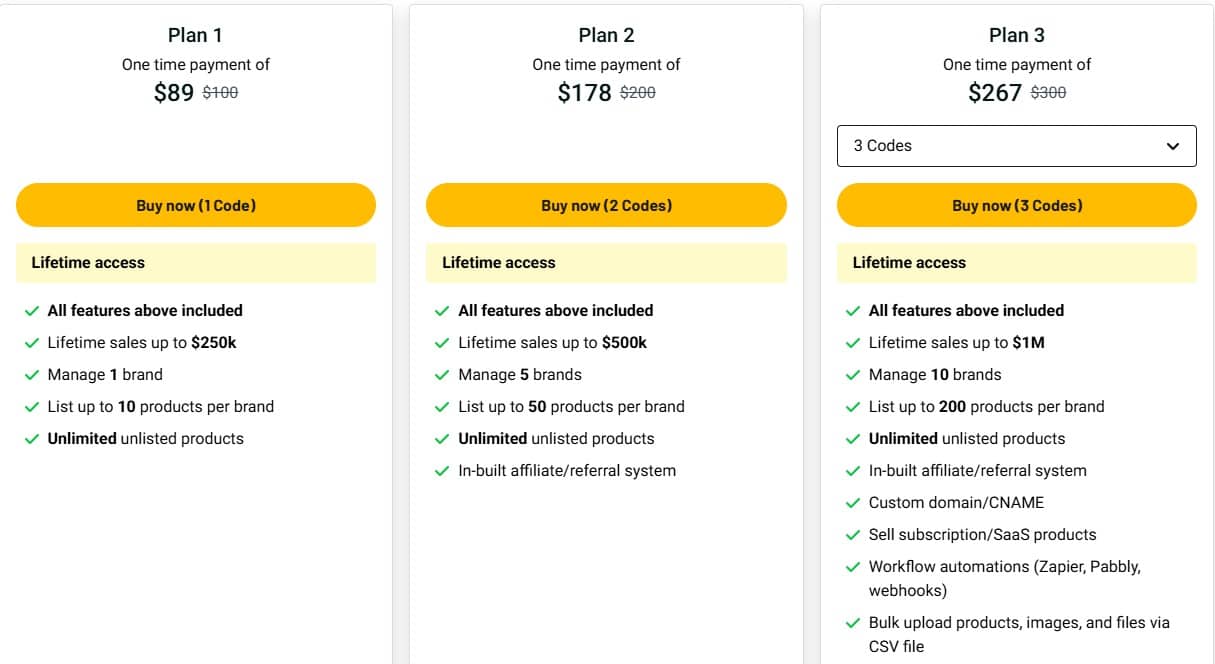1215x664 pixels.
Task: Click Buy now (1 Code) button
Action: point(196,205)
